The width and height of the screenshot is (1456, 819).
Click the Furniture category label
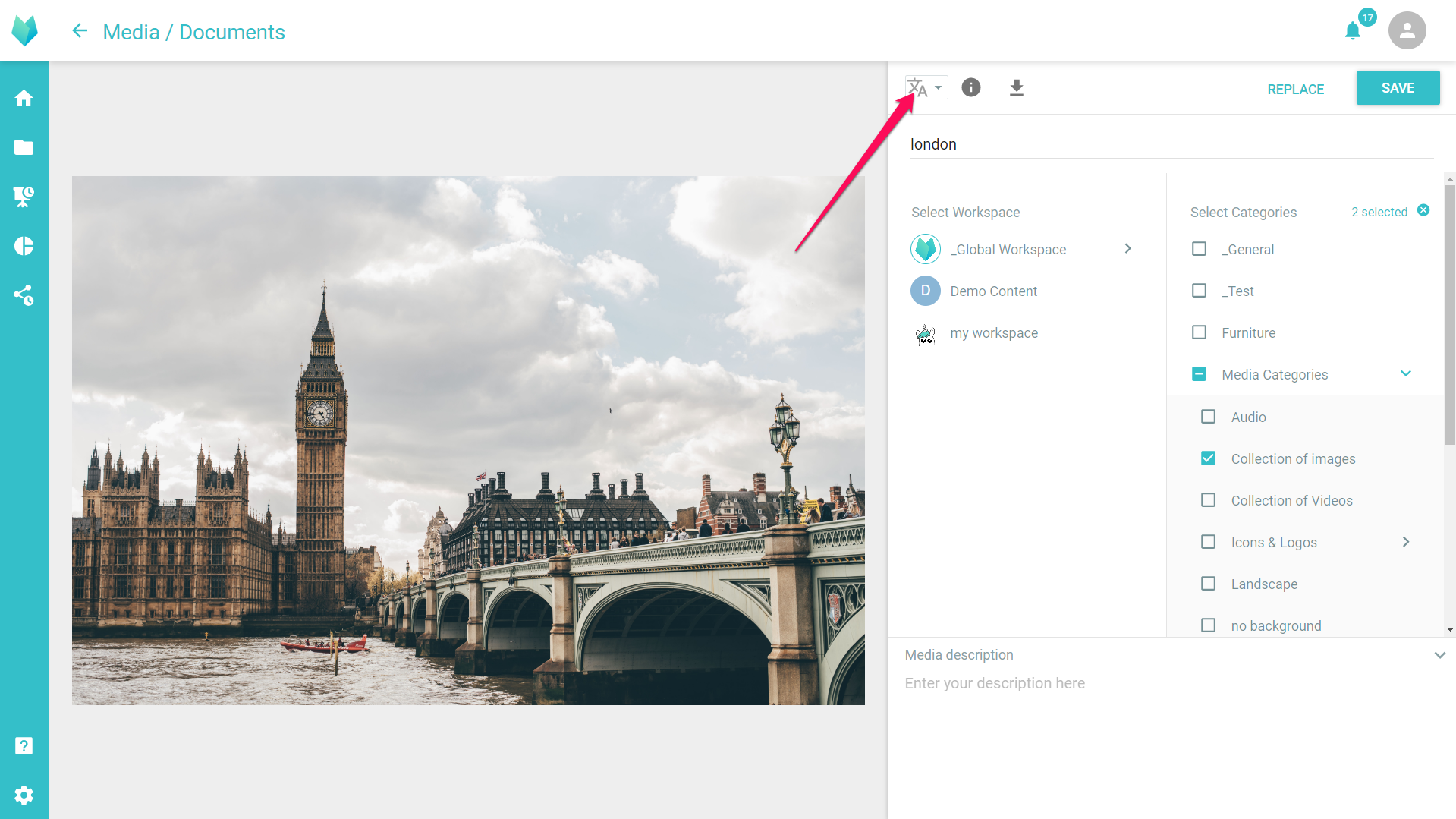[x=1248, y=332]
